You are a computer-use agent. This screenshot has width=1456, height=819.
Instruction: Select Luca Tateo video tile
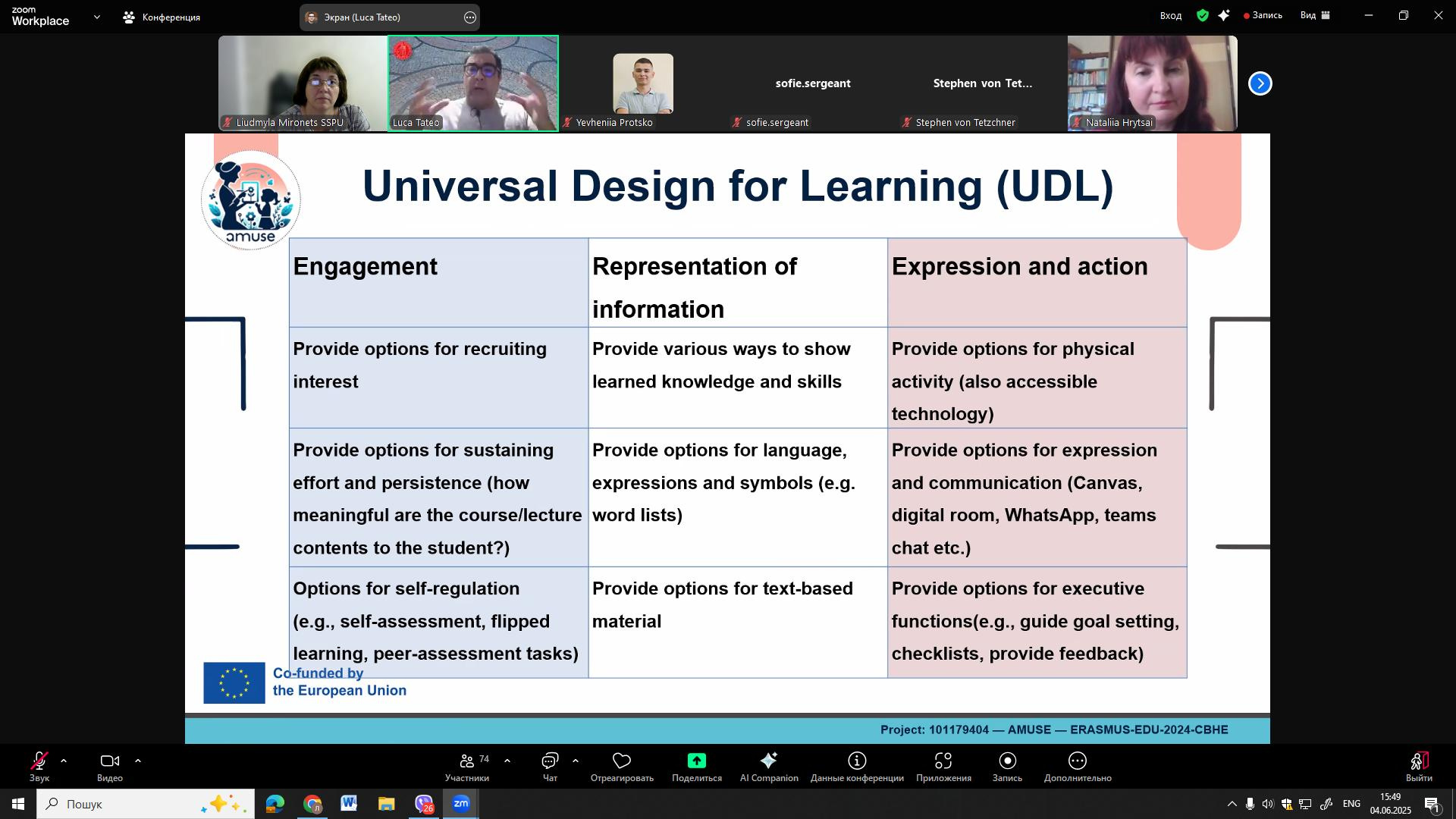coord(473,83)
